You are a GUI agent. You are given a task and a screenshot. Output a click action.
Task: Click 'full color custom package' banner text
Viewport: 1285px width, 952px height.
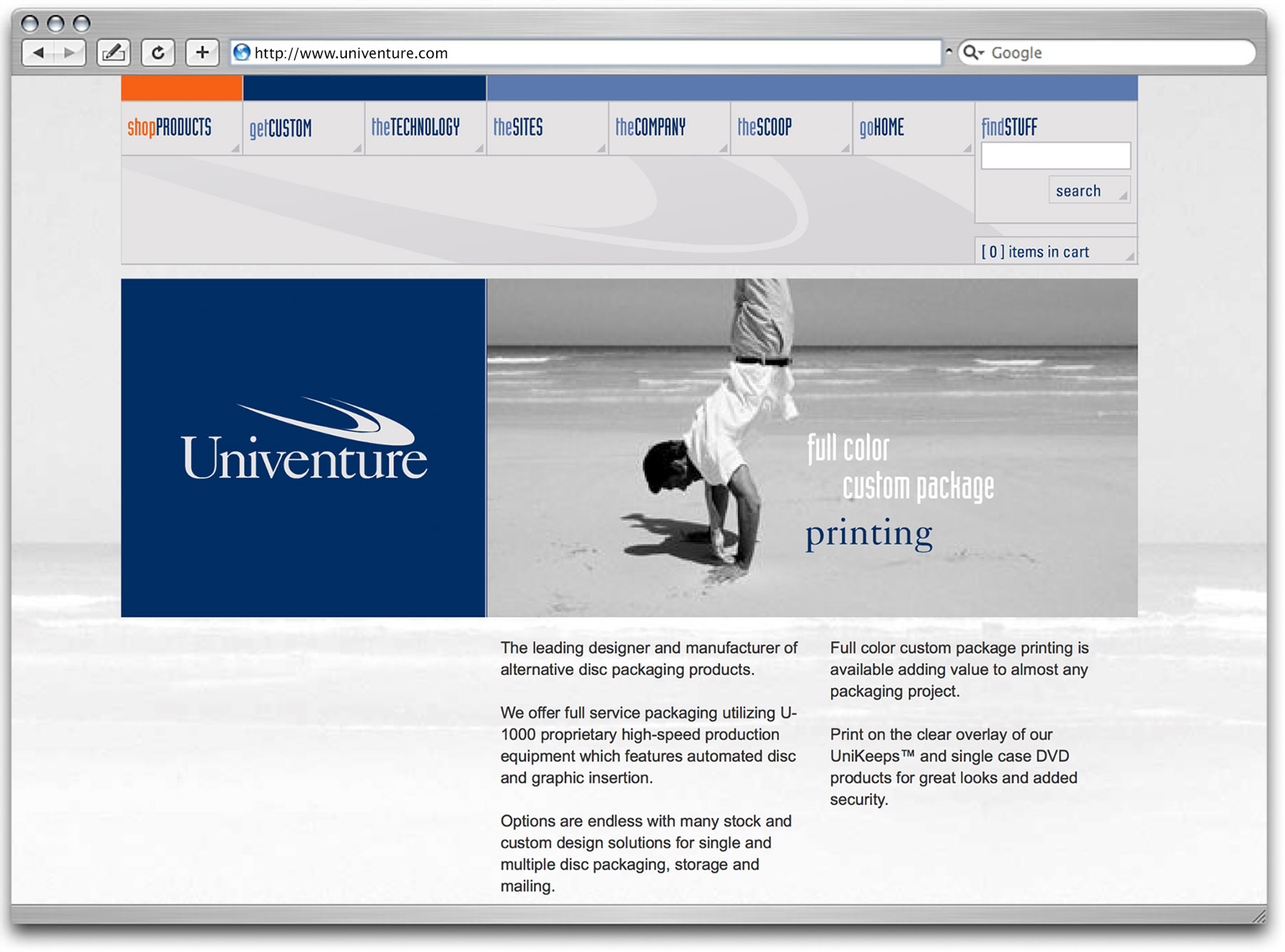coord(900,467)
